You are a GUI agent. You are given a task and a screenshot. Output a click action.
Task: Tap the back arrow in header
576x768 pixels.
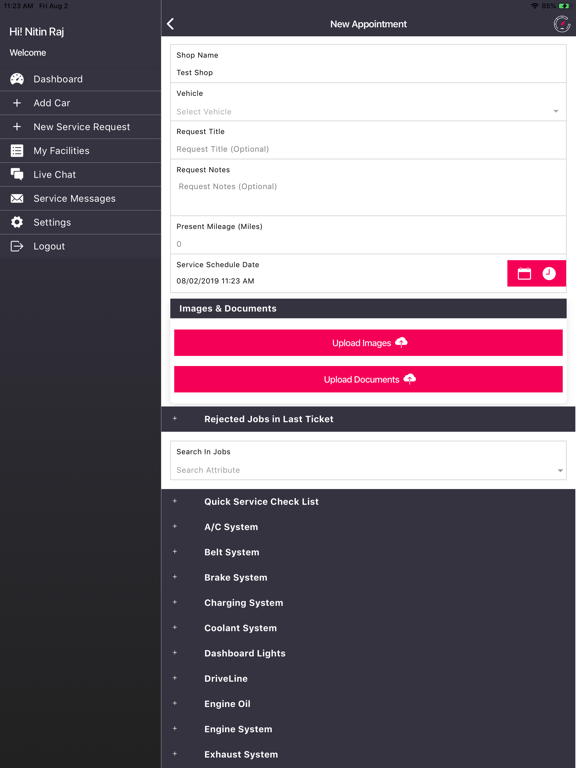coord(170,24)
